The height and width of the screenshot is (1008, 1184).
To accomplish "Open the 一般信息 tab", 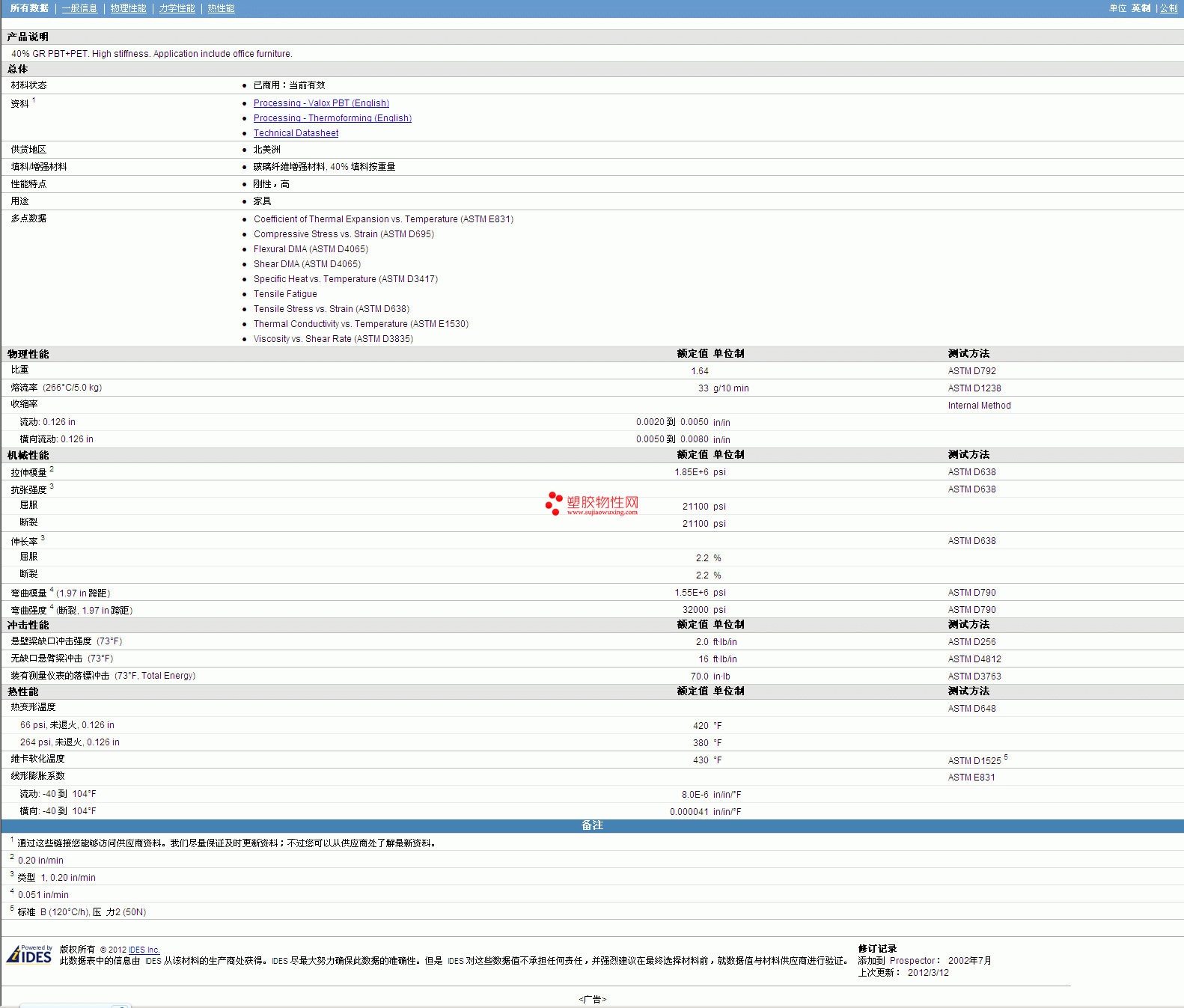I will 79,8.
